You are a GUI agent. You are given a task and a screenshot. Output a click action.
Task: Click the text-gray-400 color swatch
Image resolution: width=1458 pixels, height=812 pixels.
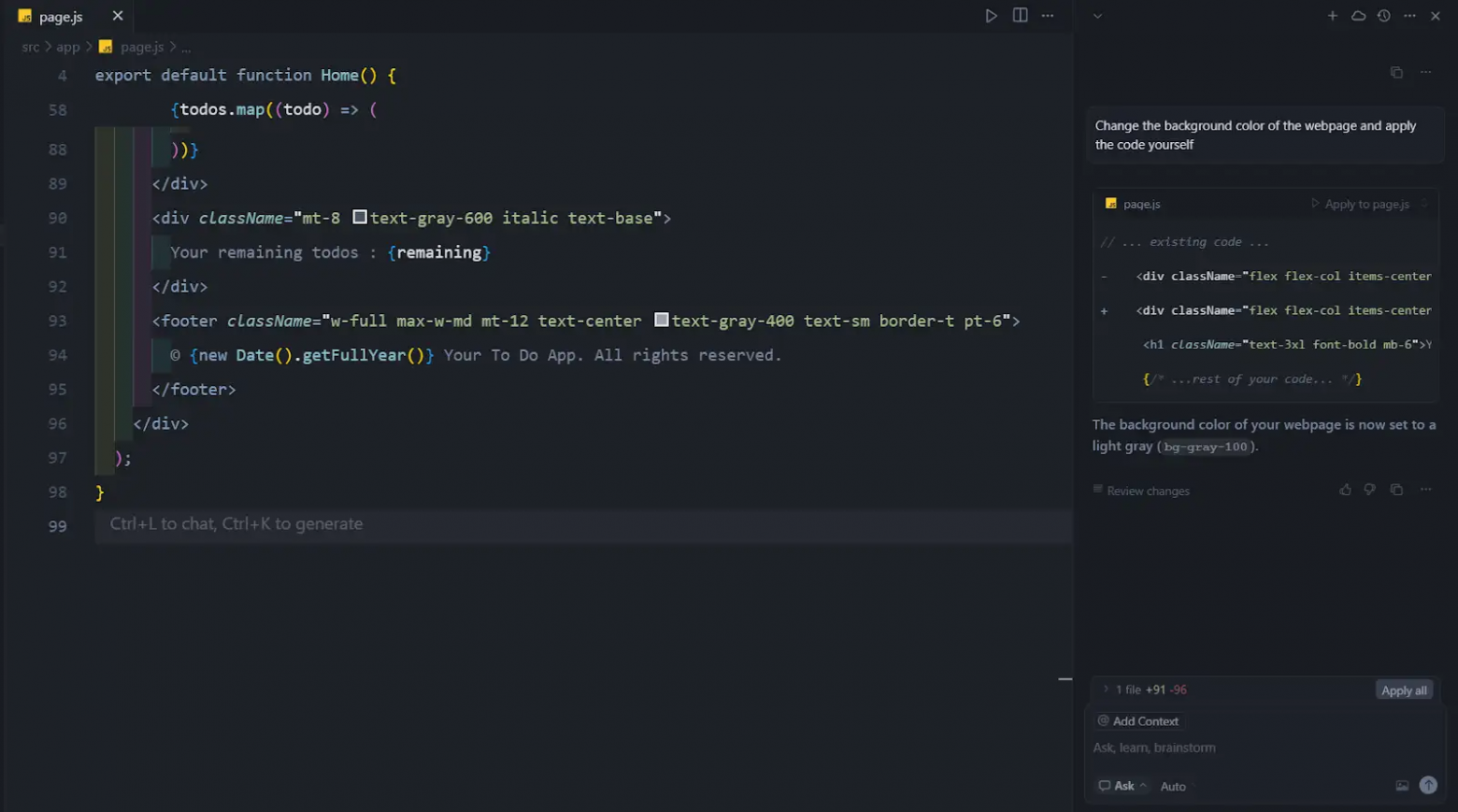[661, 321]
